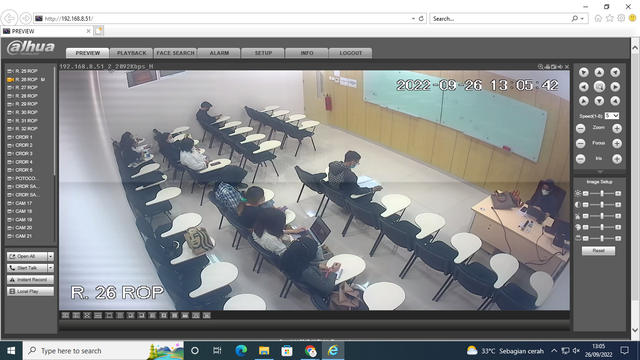Click fullscreen icon in bottom layout bar
The image size is (640, 360).
[87, 316]
